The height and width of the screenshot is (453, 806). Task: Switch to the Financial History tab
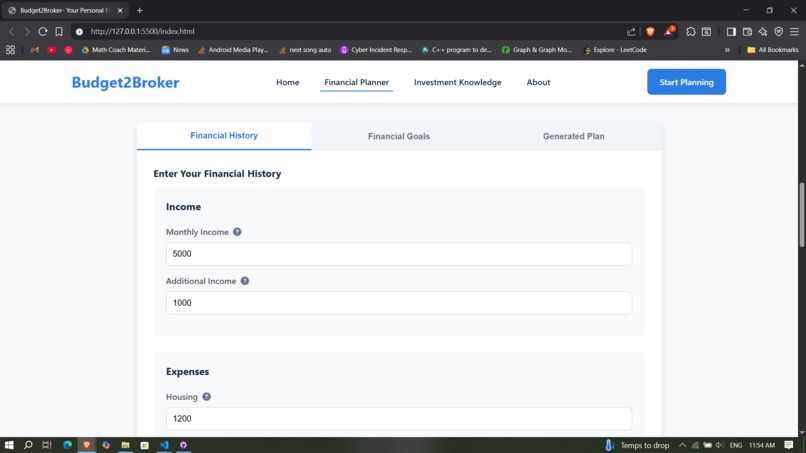click(224, 136)
